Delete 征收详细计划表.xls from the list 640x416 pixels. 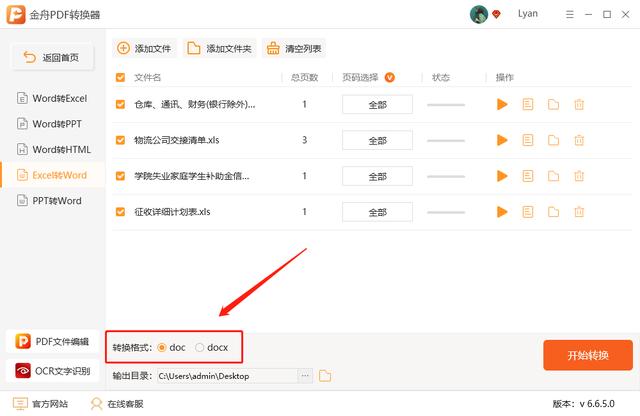[x=579, y=212]
